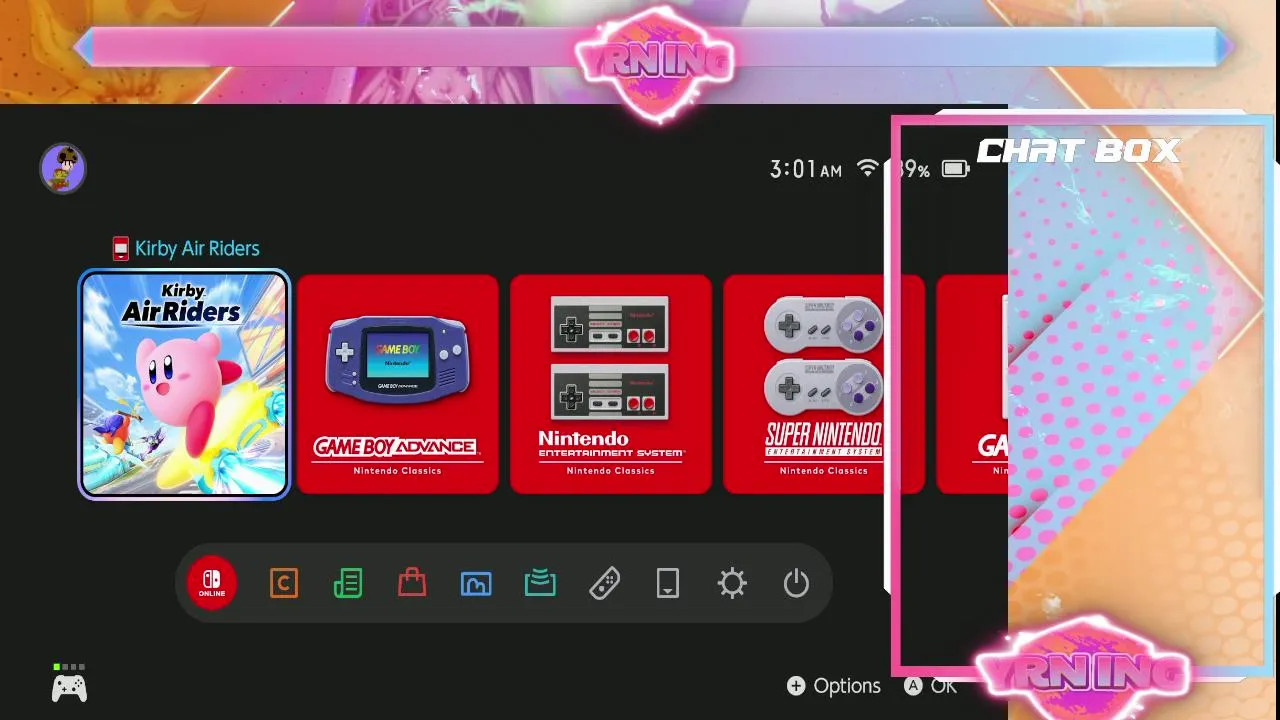This screenshot has width=1280, height=720.
Task: Open the Nintendo eShop bag icon
Action: click(412, 583)
